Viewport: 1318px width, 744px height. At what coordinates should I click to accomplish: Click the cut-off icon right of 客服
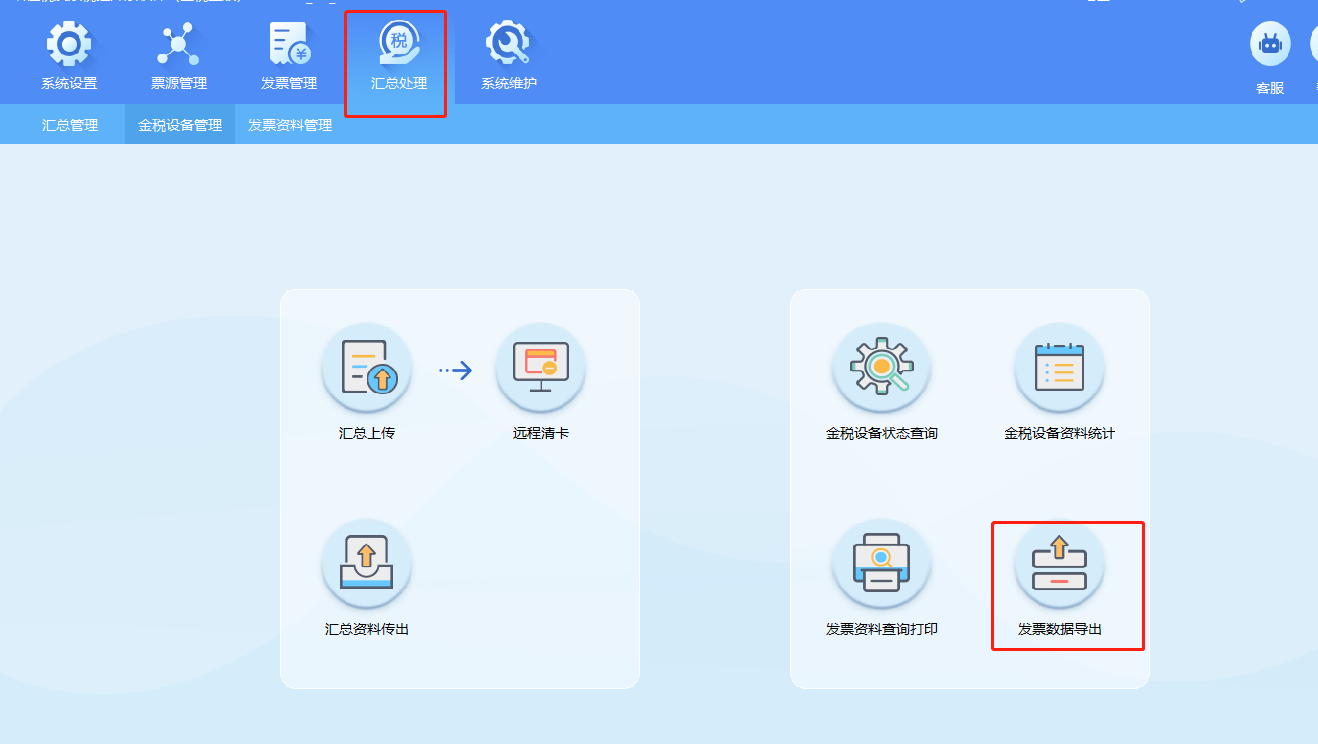pyautogui.click(x=1313, y=46)
